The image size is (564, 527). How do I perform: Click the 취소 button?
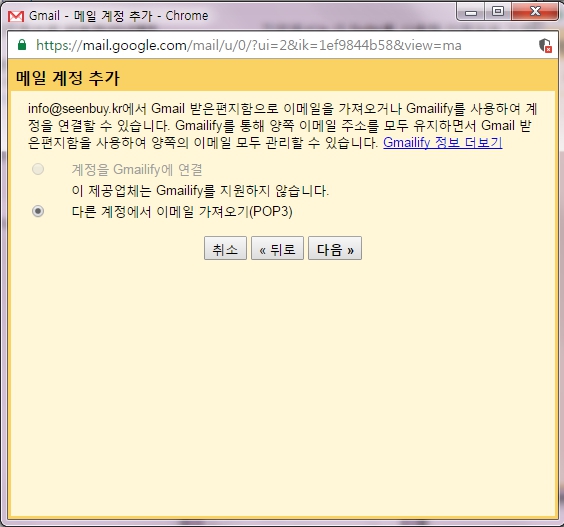coord(225,248)
